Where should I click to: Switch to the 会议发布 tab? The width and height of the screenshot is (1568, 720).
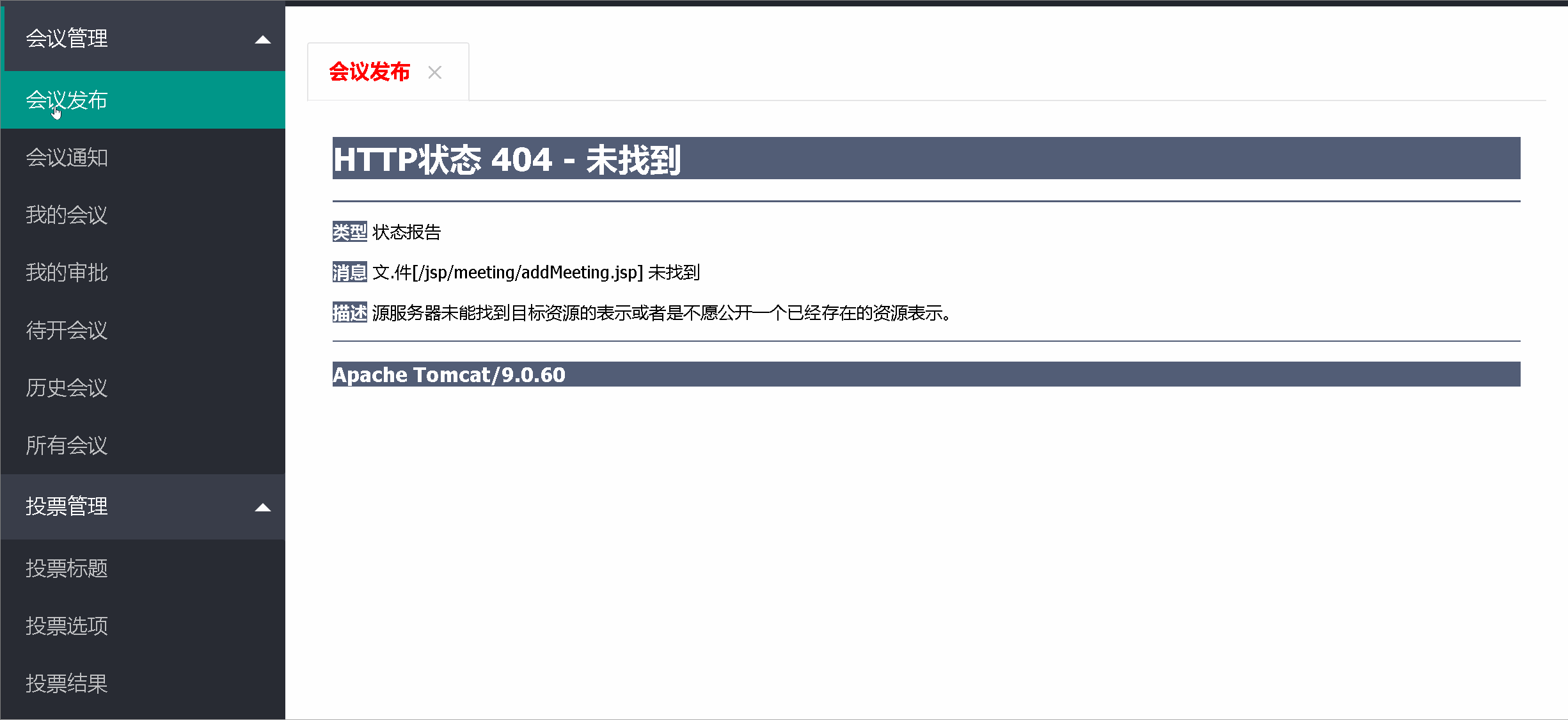click(368, 72)
